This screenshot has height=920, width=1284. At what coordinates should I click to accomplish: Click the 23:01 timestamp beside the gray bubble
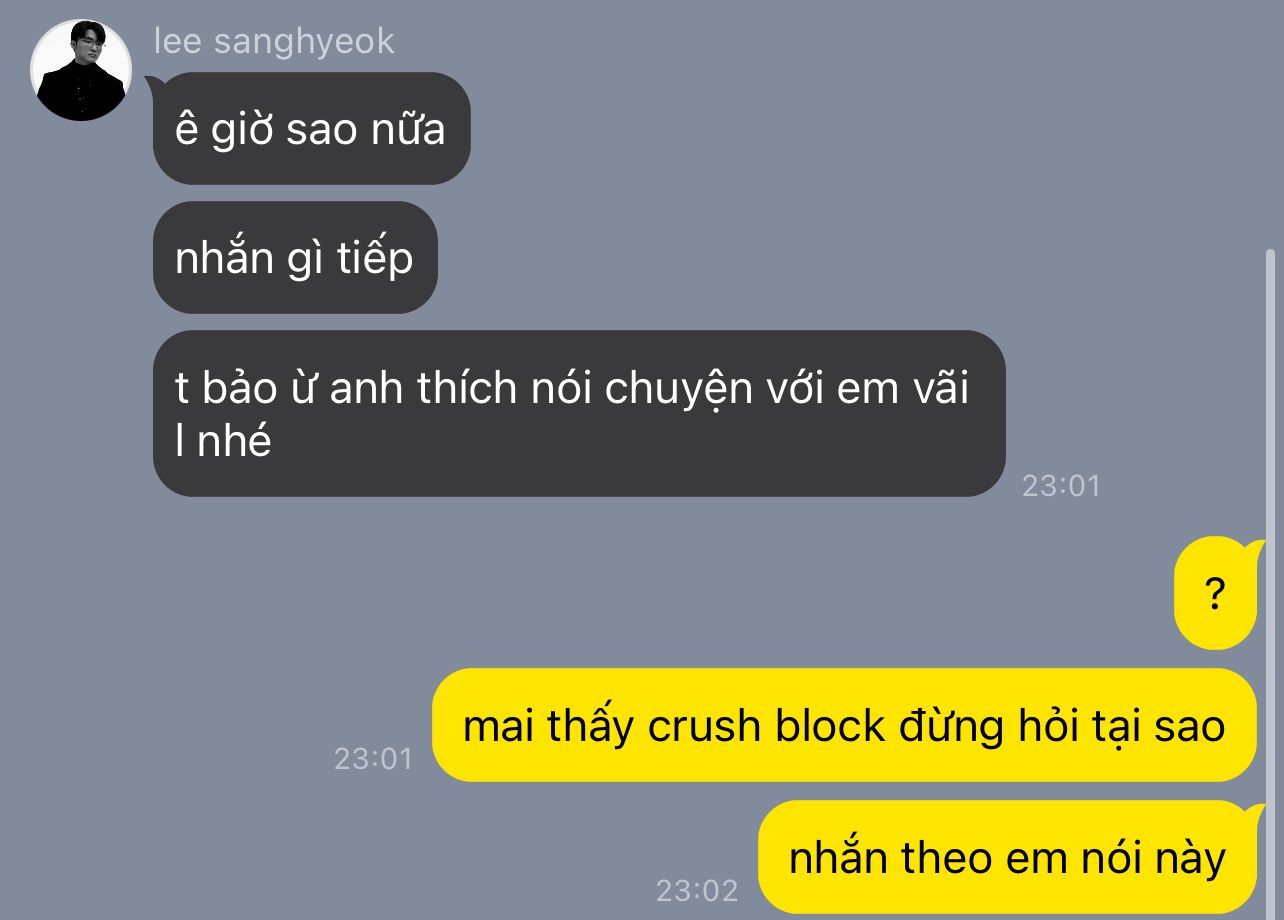1060,486
